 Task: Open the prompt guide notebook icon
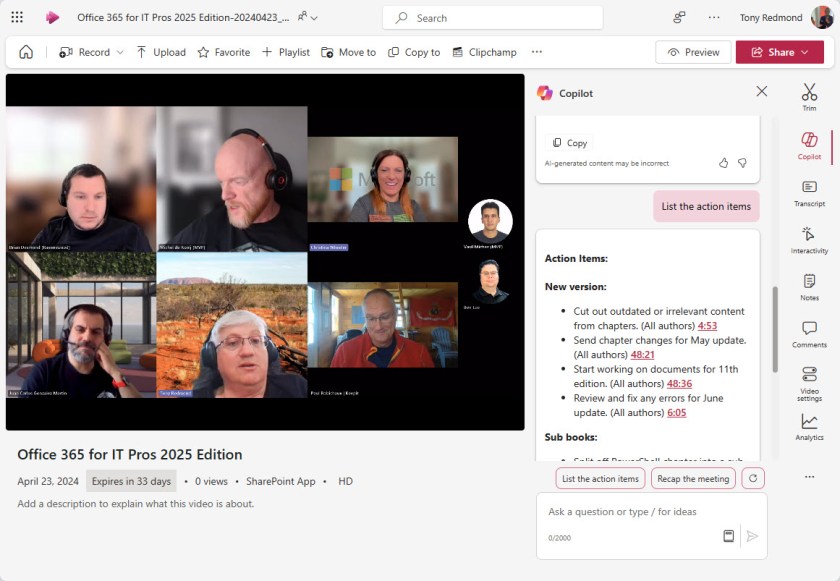click(729, 536)
